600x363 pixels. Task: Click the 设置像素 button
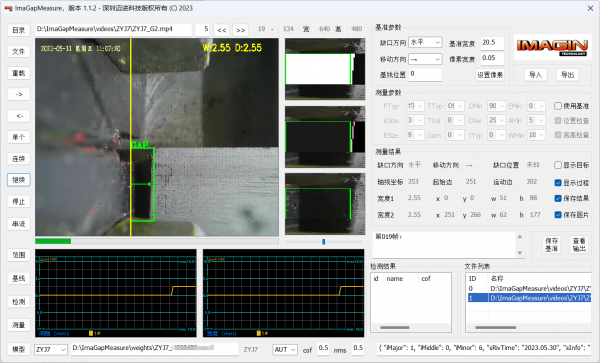(490, 75)
